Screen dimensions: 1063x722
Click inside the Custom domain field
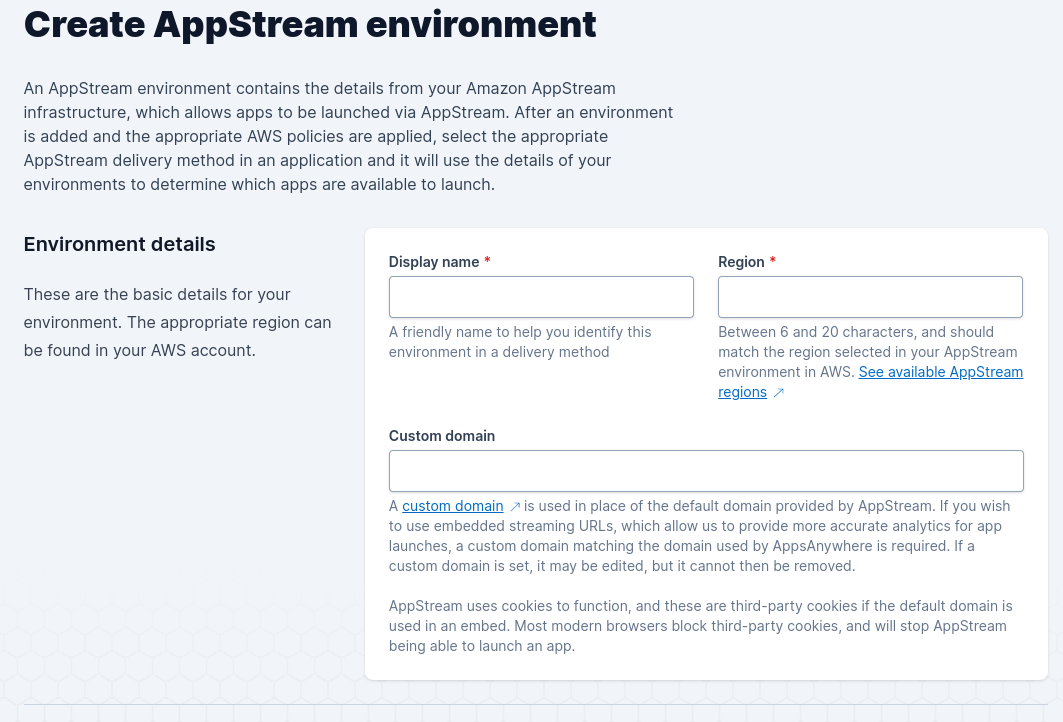point(706,471)
